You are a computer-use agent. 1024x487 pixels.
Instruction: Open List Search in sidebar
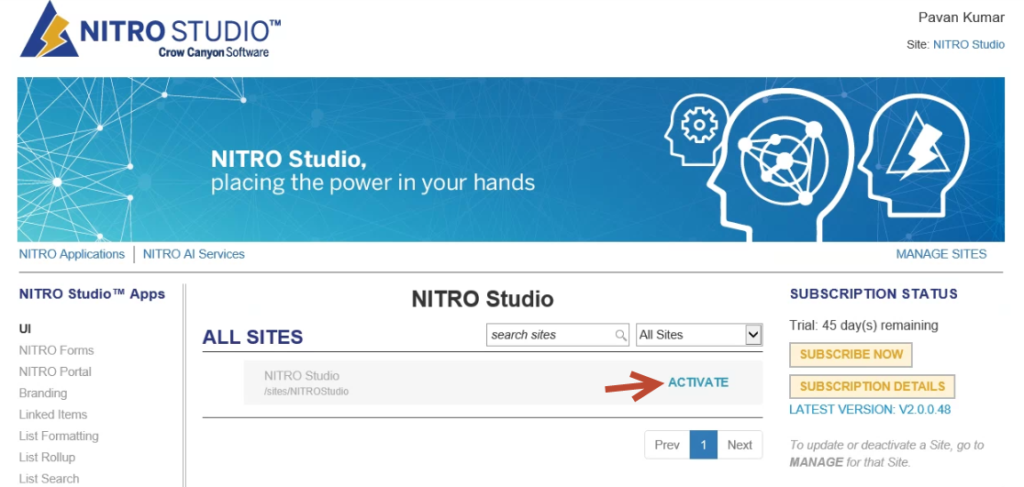point(49,479)
